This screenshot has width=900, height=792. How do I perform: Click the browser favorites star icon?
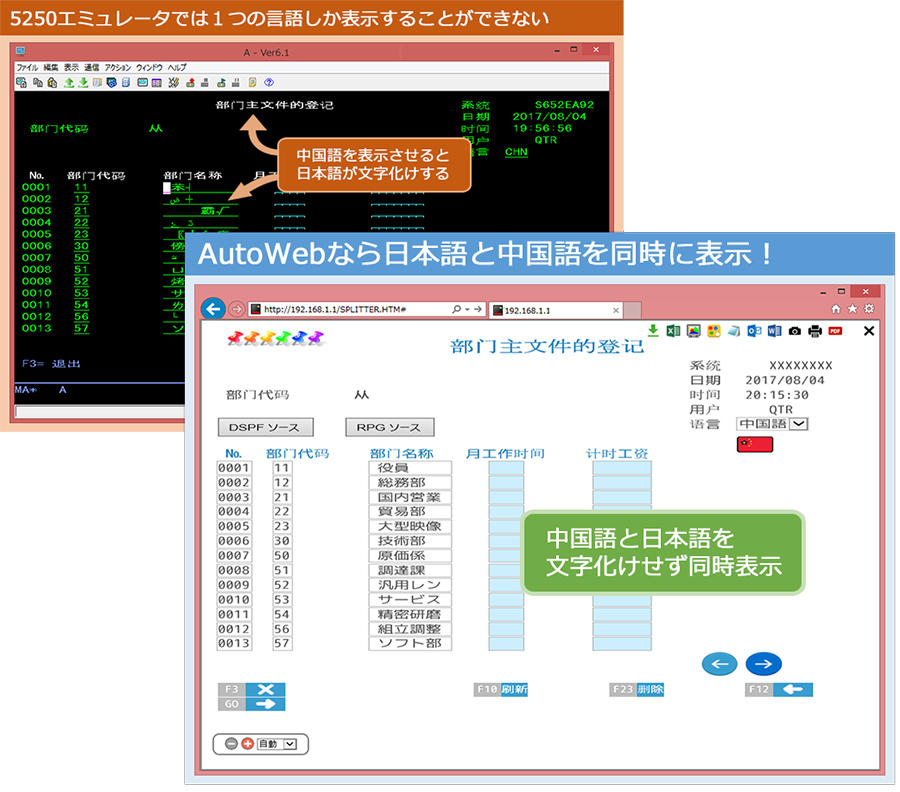tap(852, 309)
